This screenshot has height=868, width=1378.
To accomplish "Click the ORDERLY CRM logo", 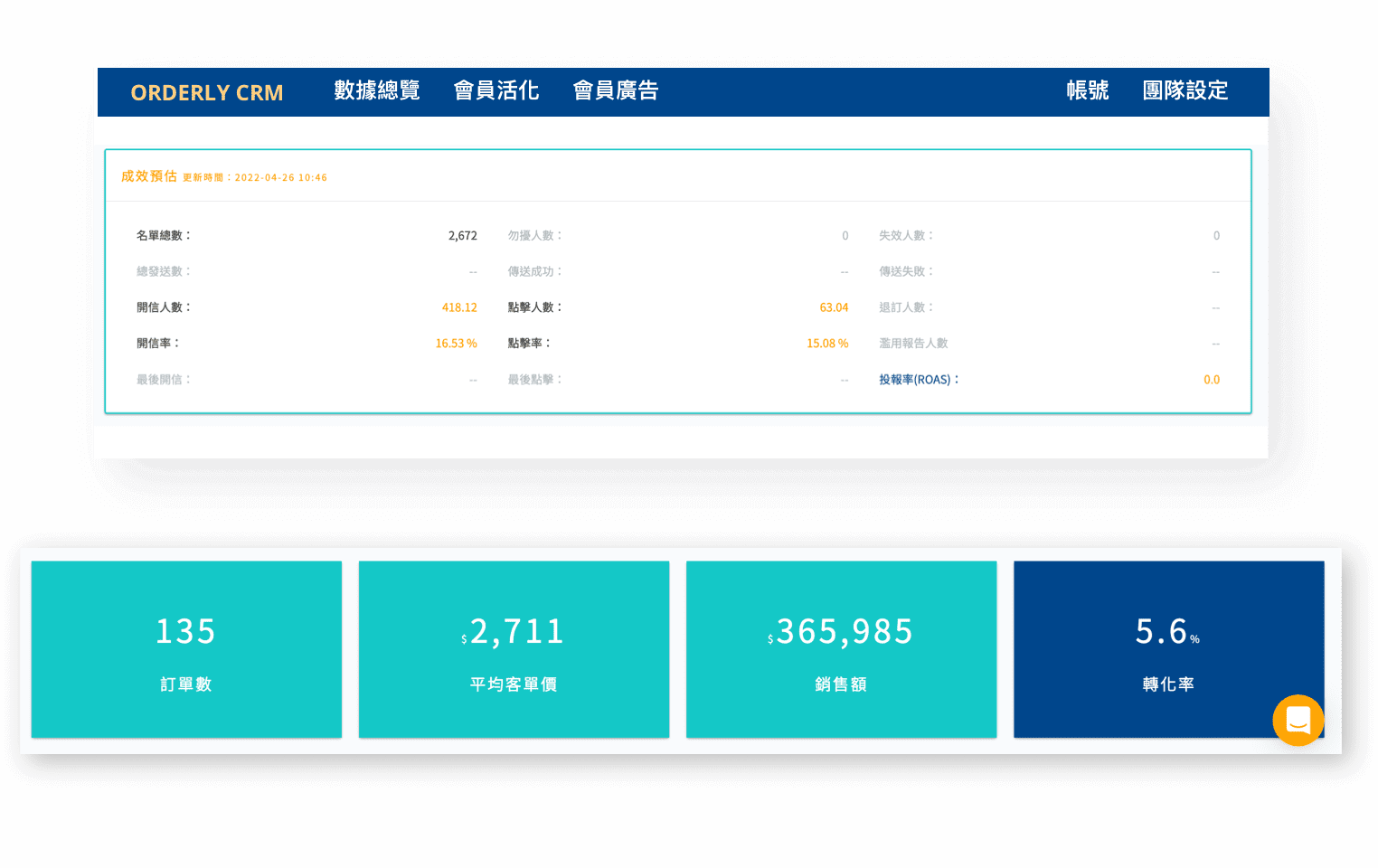I will (x=207, y=92).
